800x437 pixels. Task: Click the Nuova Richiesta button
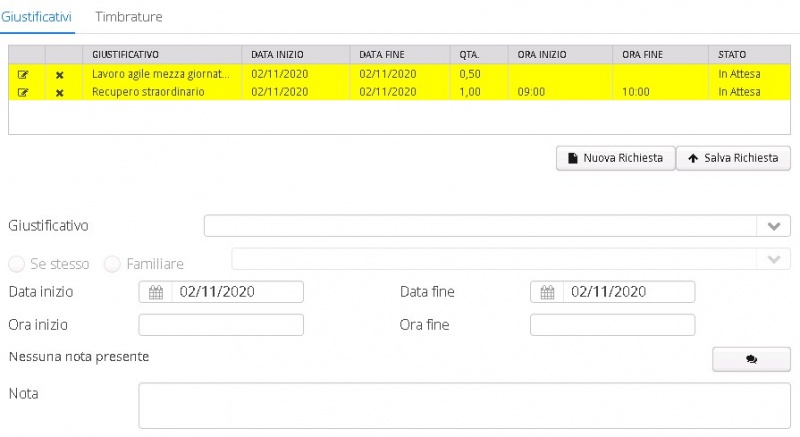pyautogui.click(x=615, y=158)
